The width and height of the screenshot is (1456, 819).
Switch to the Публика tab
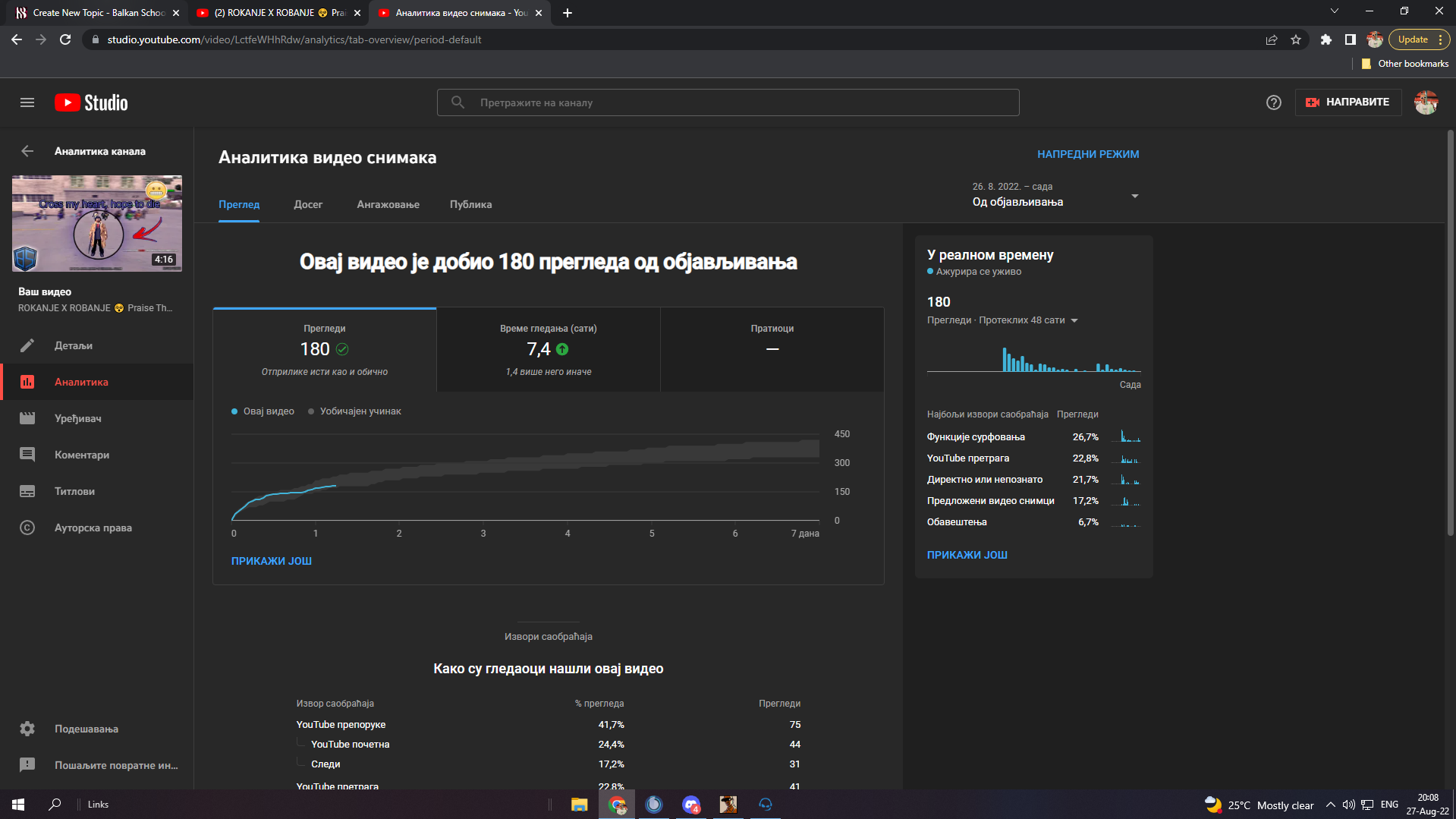tap(470, 204)
